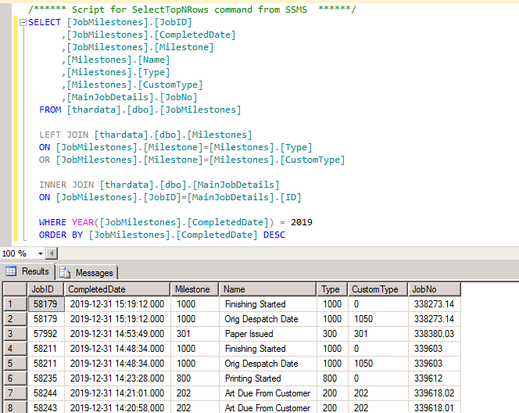This screenshot has height=413, width=519.
Task: Click Art Due From Customer in row 7
Action: pyautogui.click(x=268, y=393)
